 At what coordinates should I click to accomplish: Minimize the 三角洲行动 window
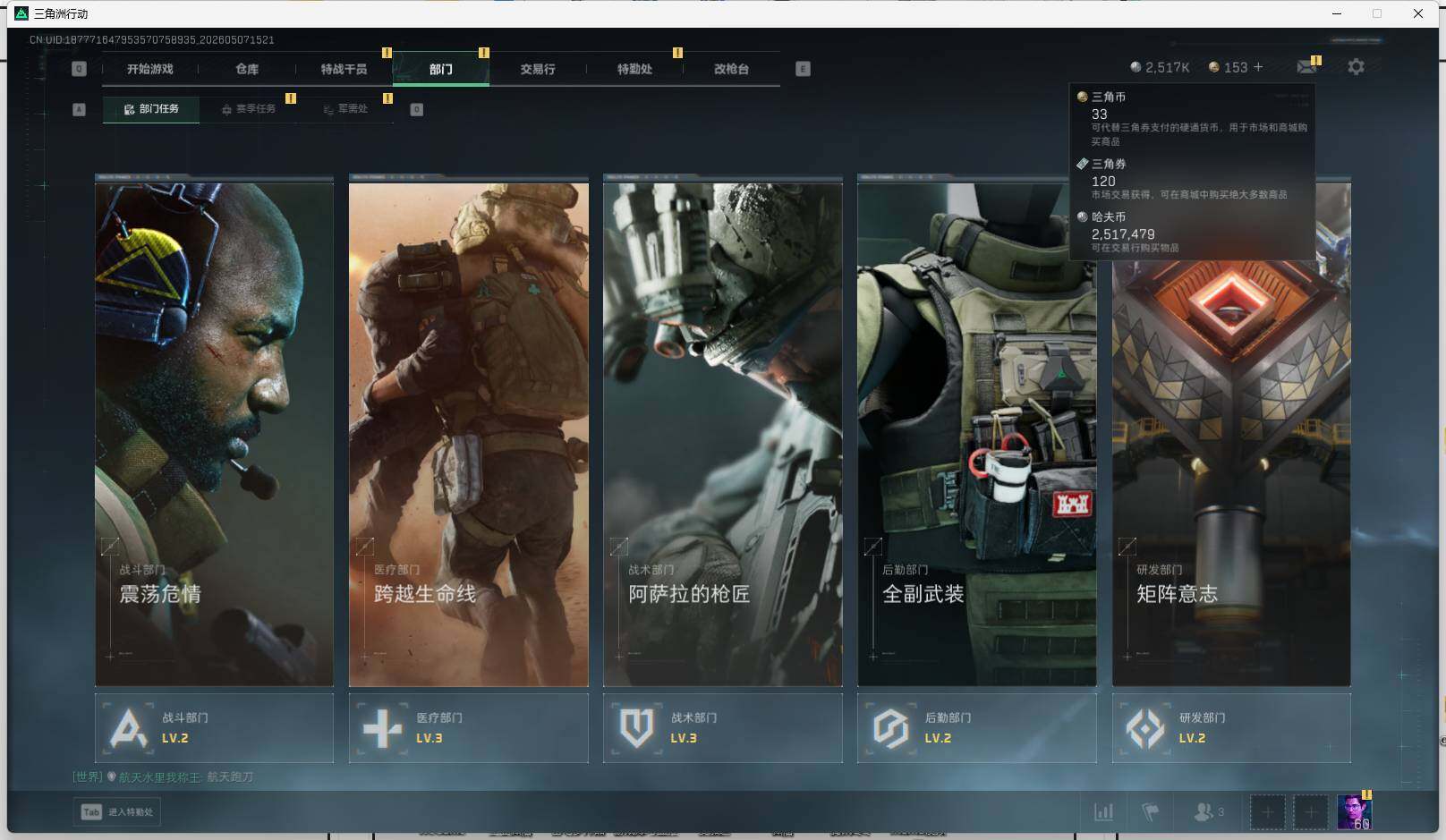click(x=1337, y=13)
